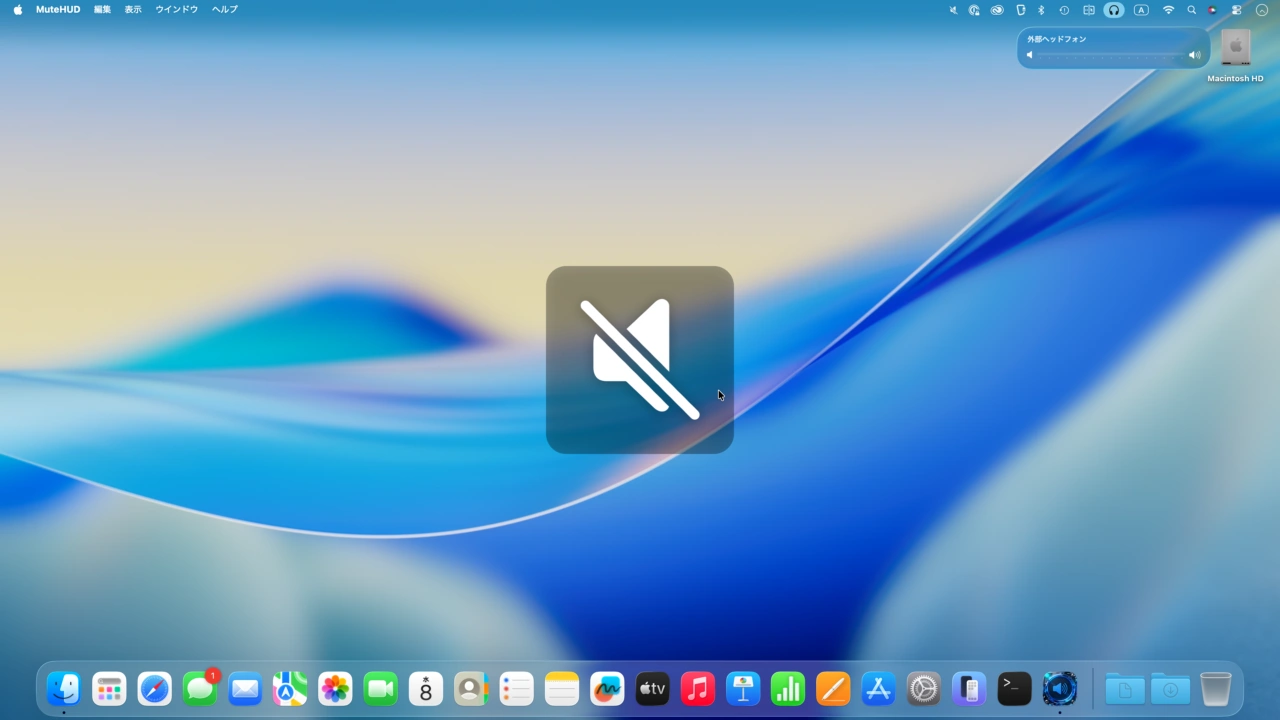
Task: Open Terminal from the Dock
Action: (1014, 689)
